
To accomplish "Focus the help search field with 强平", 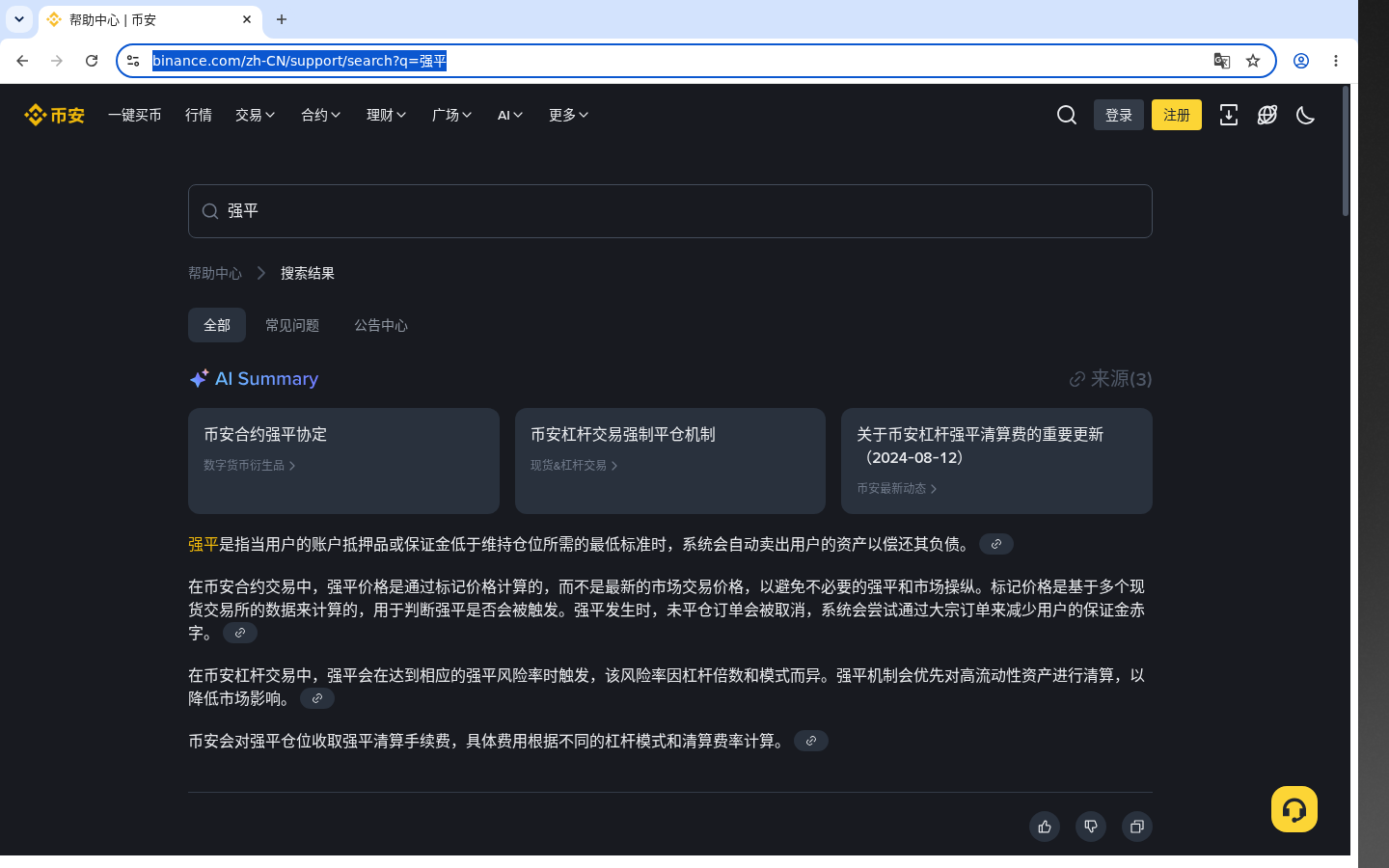I will pos(670,211).
